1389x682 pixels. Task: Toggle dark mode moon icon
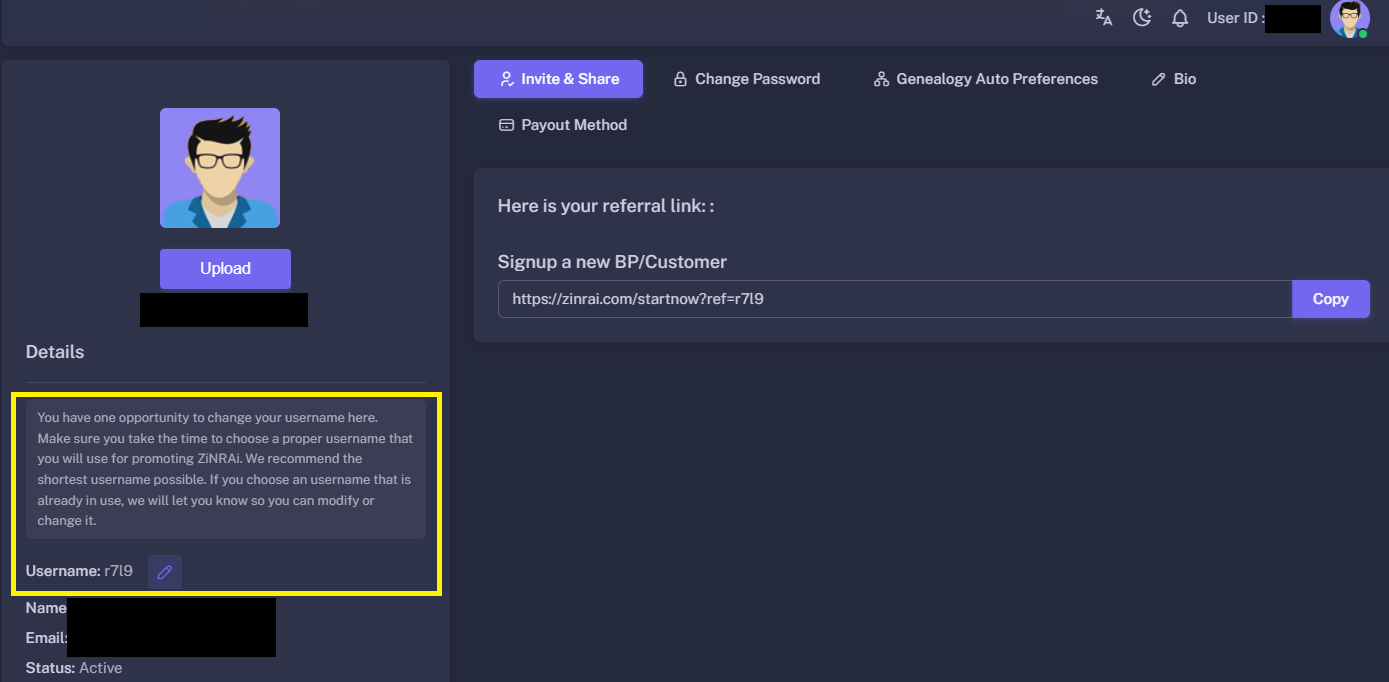[x=1142, y=17]
